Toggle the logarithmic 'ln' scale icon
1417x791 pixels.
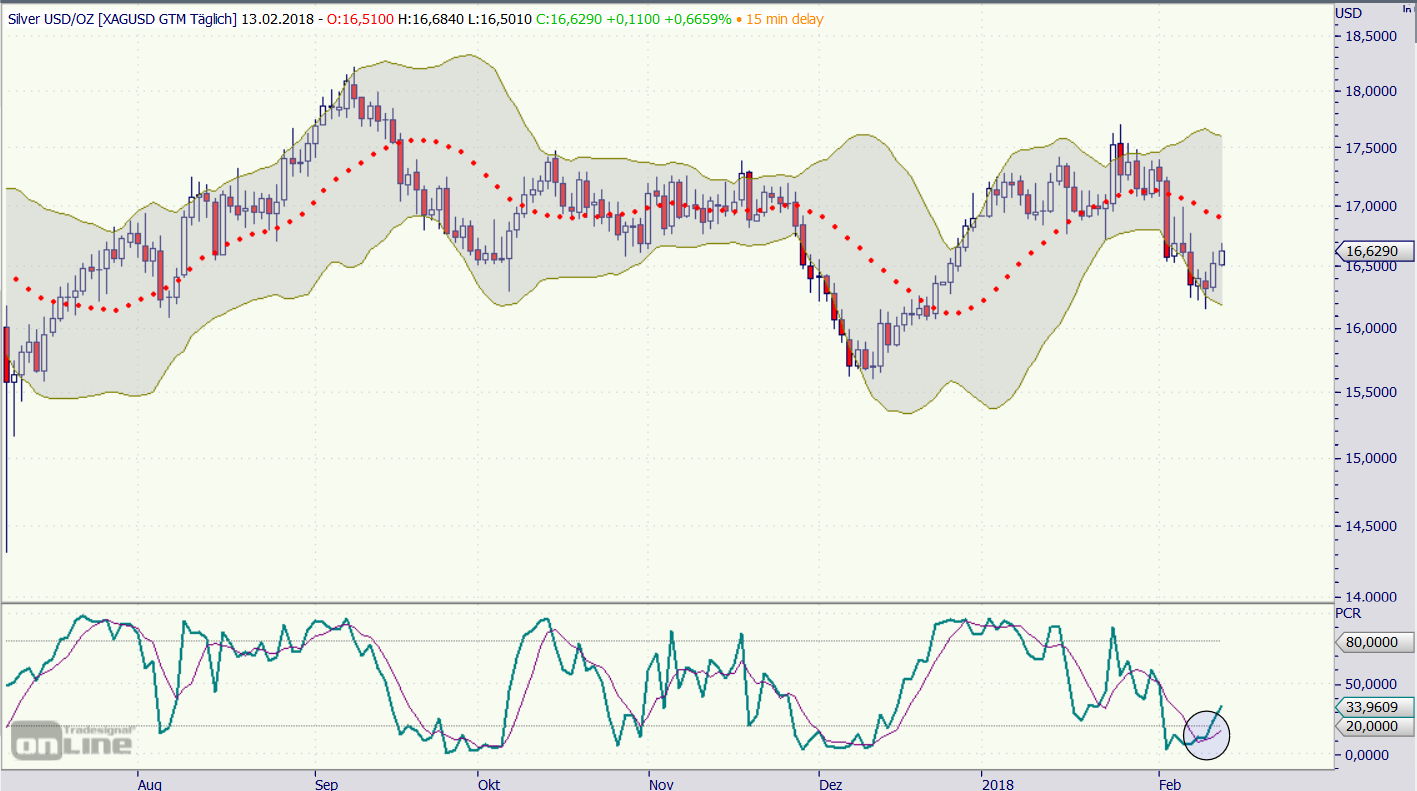tap(1407, 9)
